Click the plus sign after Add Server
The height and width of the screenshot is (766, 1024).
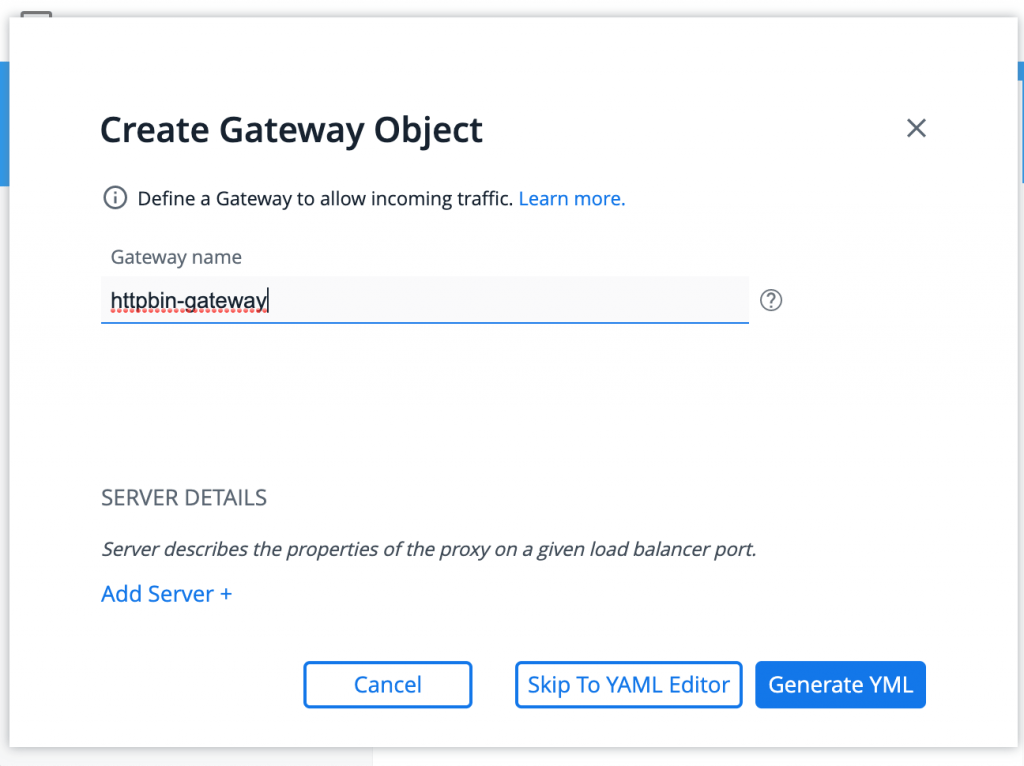(226, 594)
